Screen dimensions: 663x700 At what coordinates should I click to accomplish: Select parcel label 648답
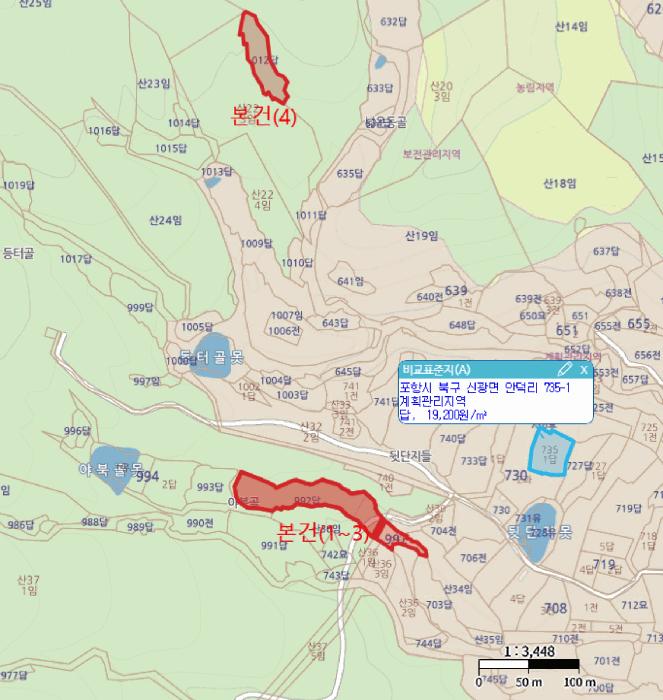462,325
